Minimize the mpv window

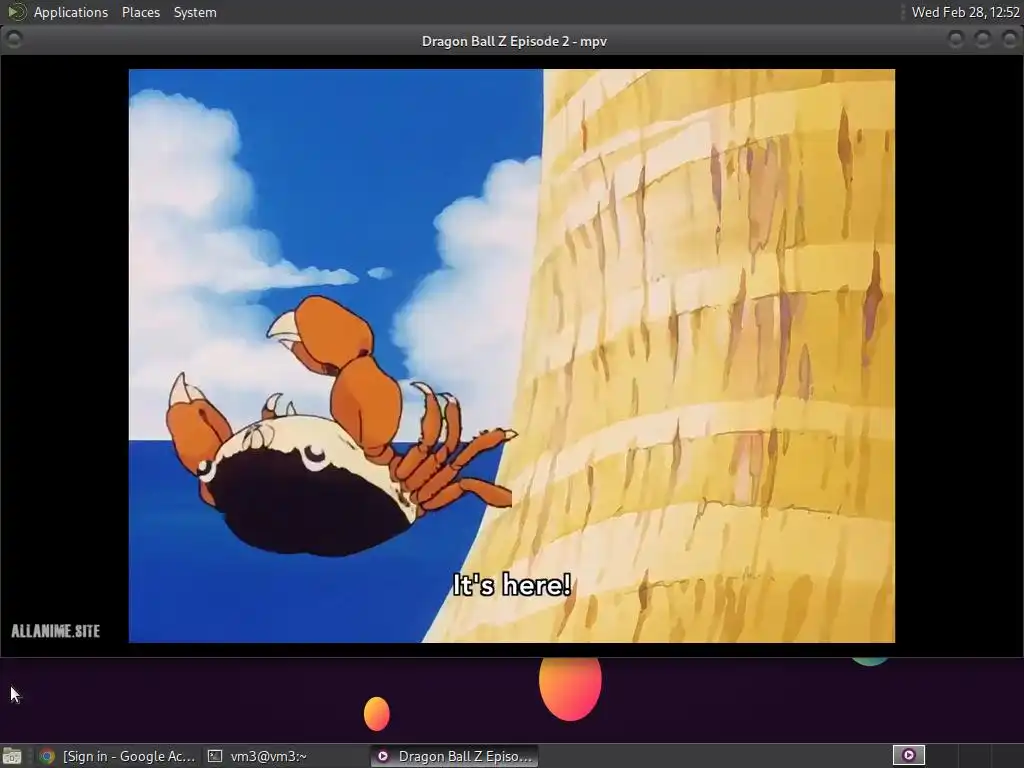click(x=955, y=40)
